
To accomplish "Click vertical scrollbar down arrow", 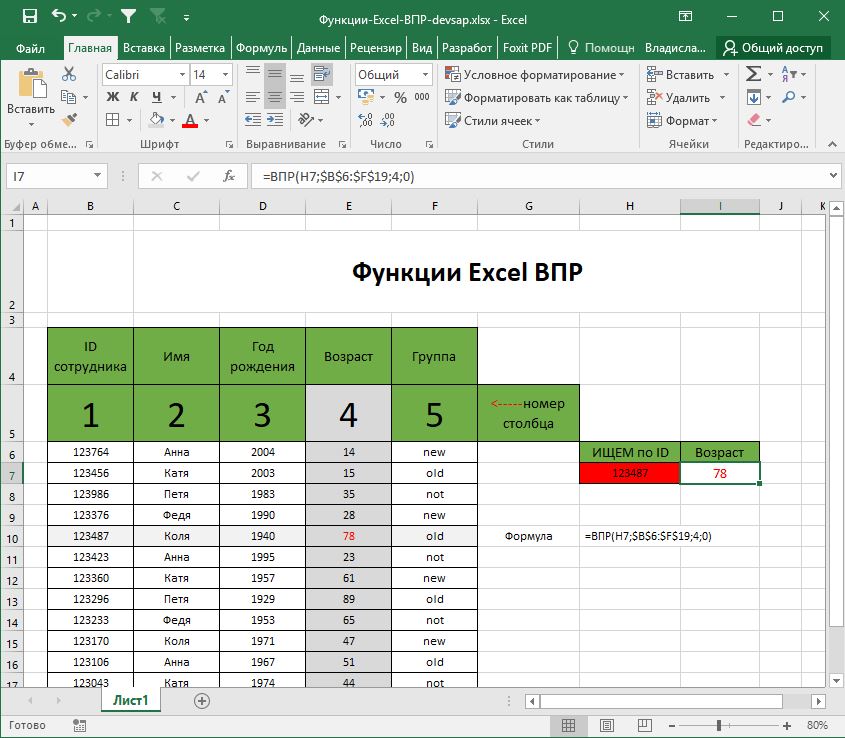I will (x=836, y=680).
